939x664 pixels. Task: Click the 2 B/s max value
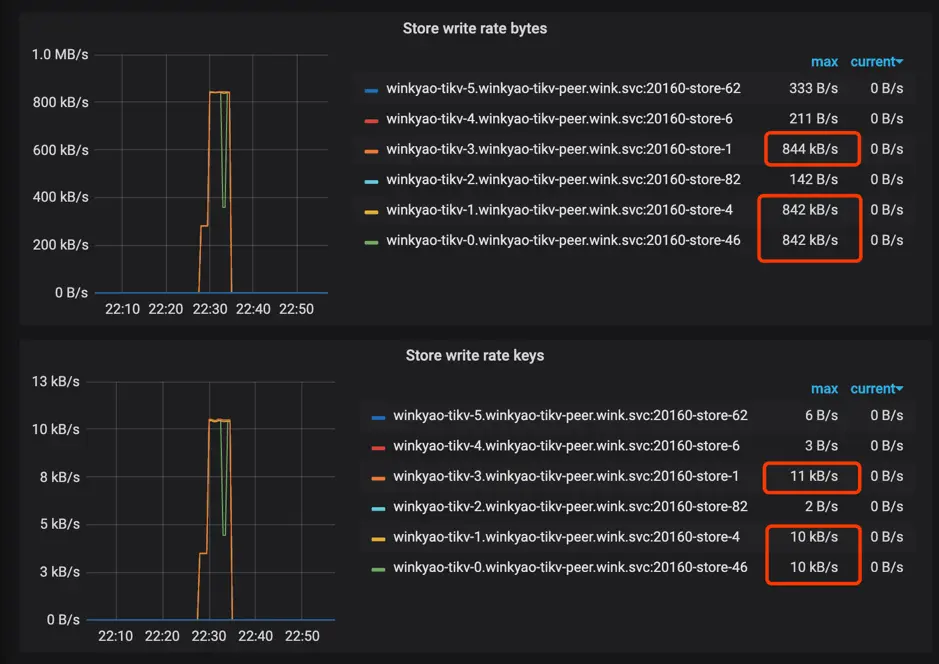click(821, 507)
